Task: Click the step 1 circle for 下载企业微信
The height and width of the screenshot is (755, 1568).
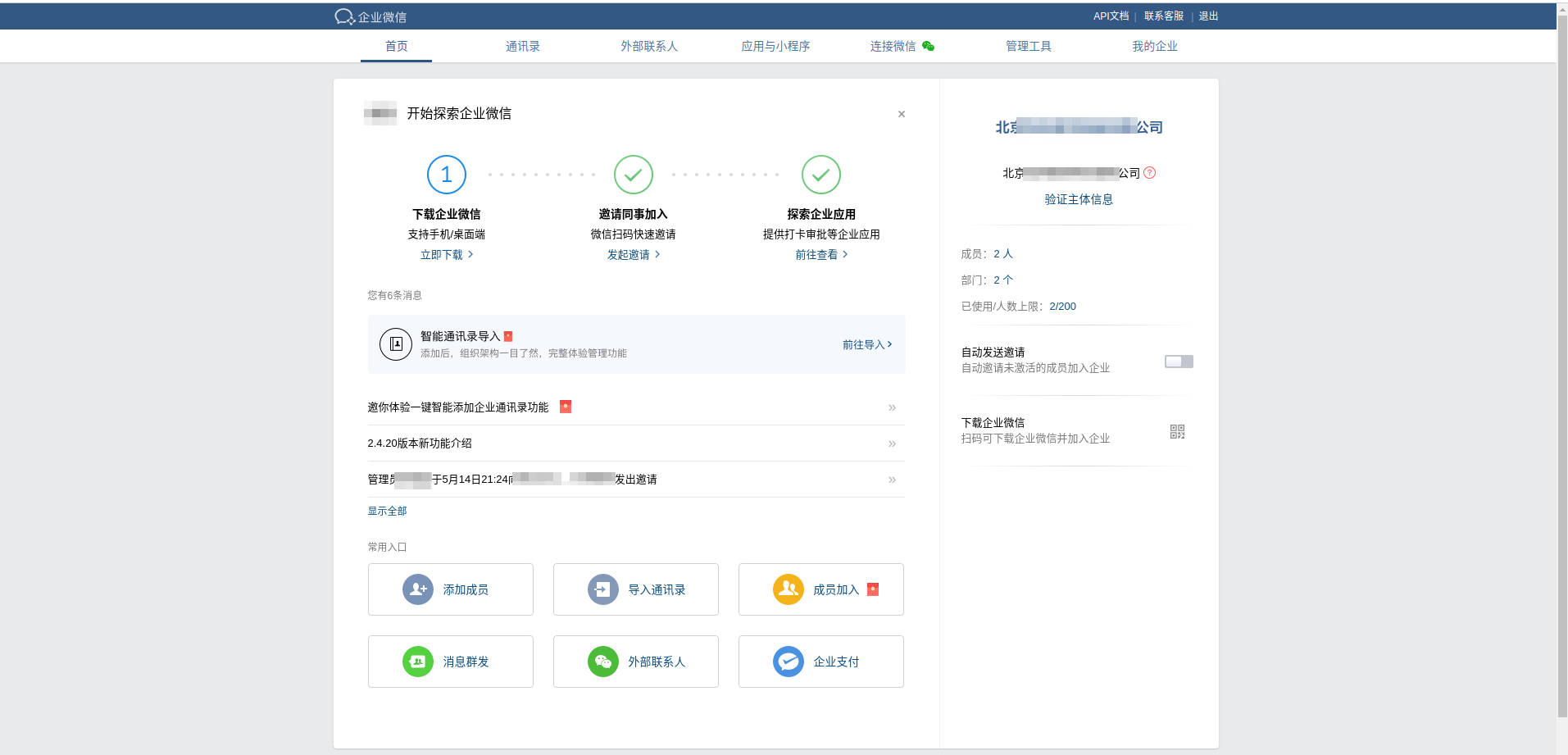Action: 447,175
